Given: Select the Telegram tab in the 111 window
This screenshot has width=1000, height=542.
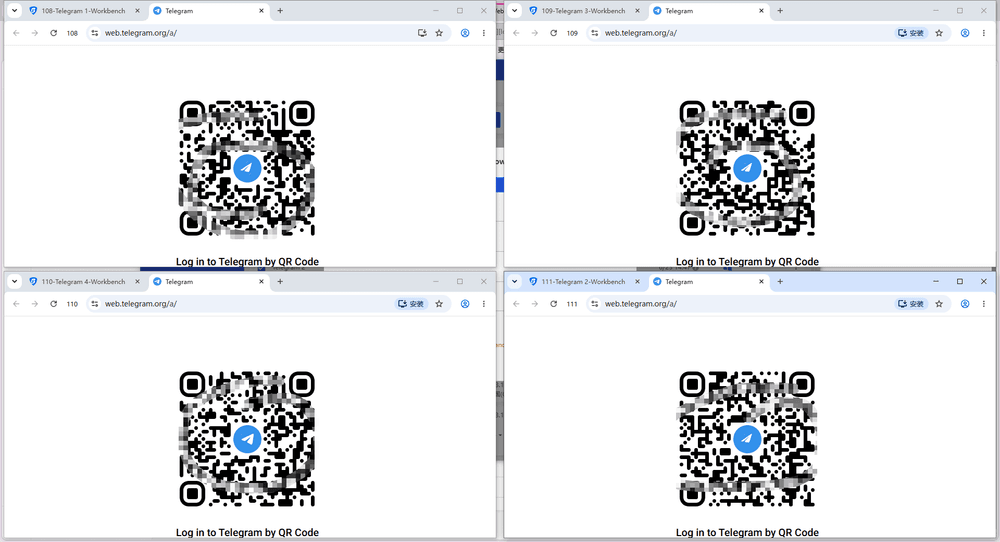Looking at the screenshot, I should pyautogui.click(x=709, y=282).
